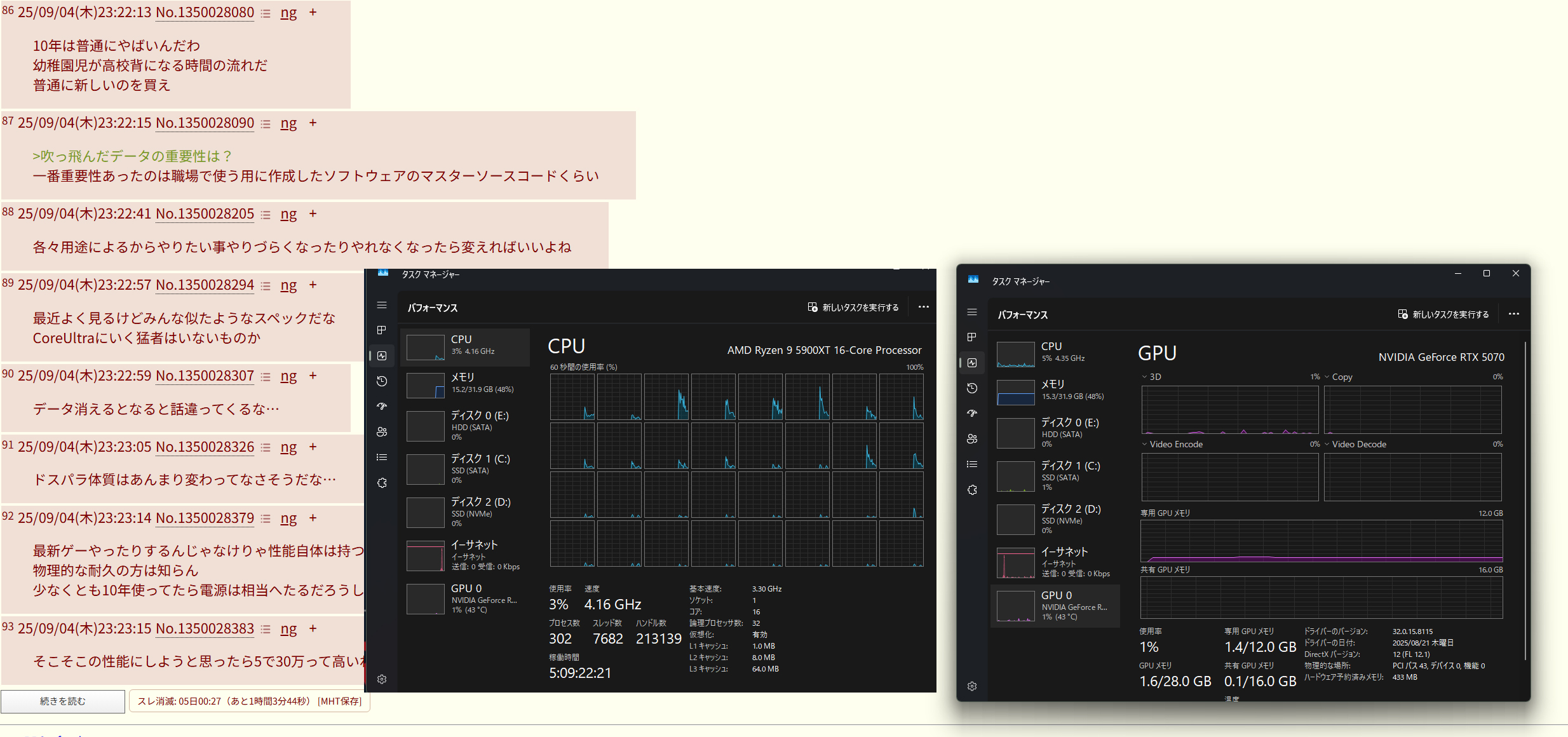
Task: Open Details list icon in right Task Manager
Action: pyautogui.click(x=972, y=464)
